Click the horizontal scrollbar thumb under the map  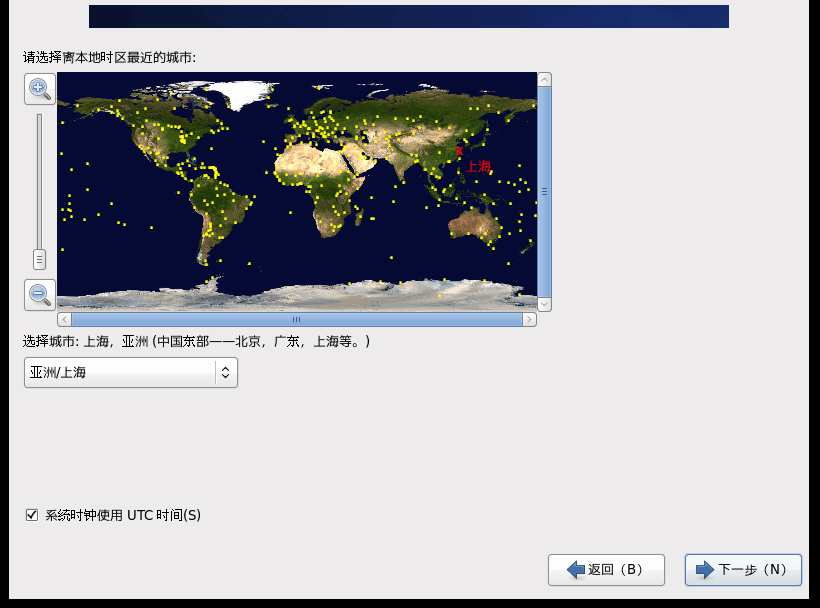click(x=297, y=319)
